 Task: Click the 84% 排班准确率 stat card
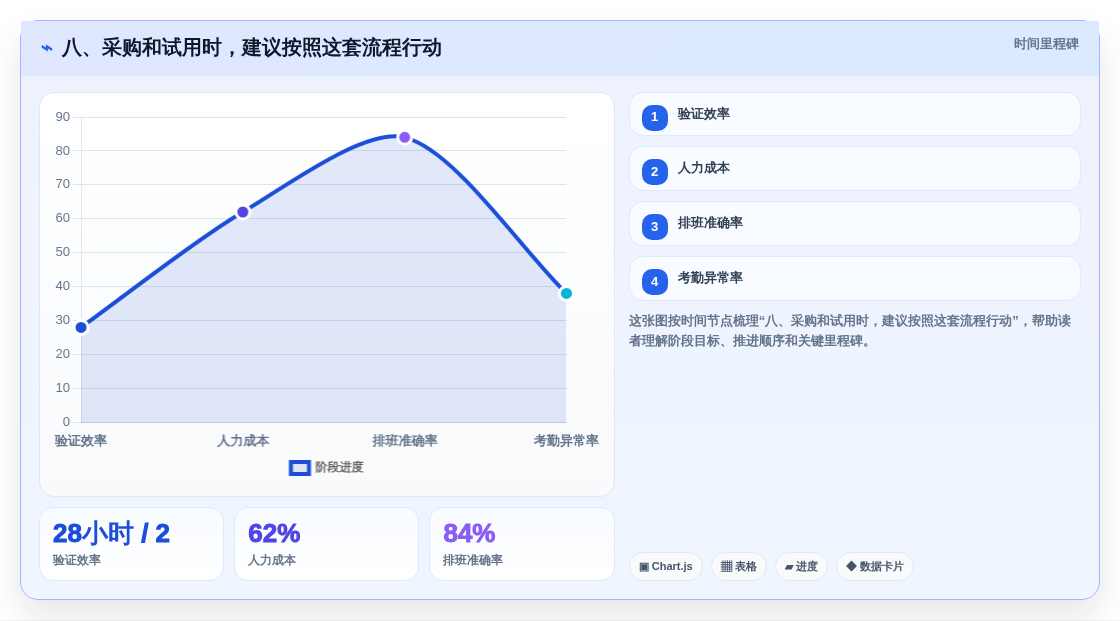click(x=521, y=545)
